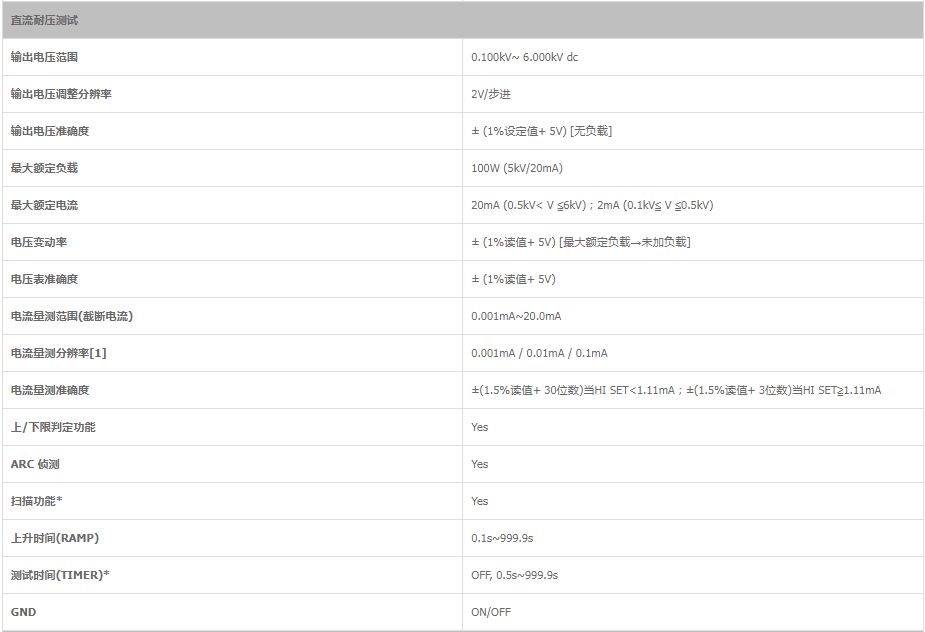The height and width of the screenshot is (632, 925).
Task: Click the OFF, 0.5s~999.9s value
Action: 514,575
